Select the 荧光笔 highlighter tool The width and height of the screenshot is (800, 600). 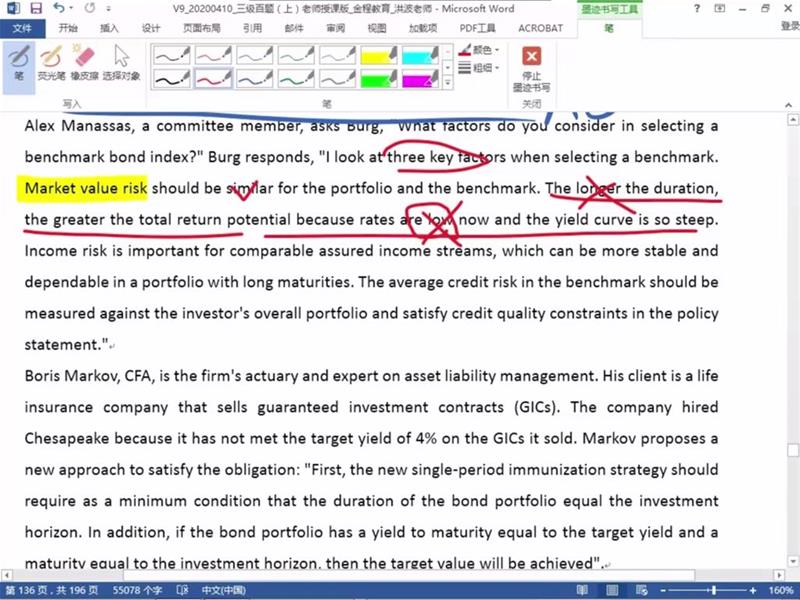click(52, 63)
